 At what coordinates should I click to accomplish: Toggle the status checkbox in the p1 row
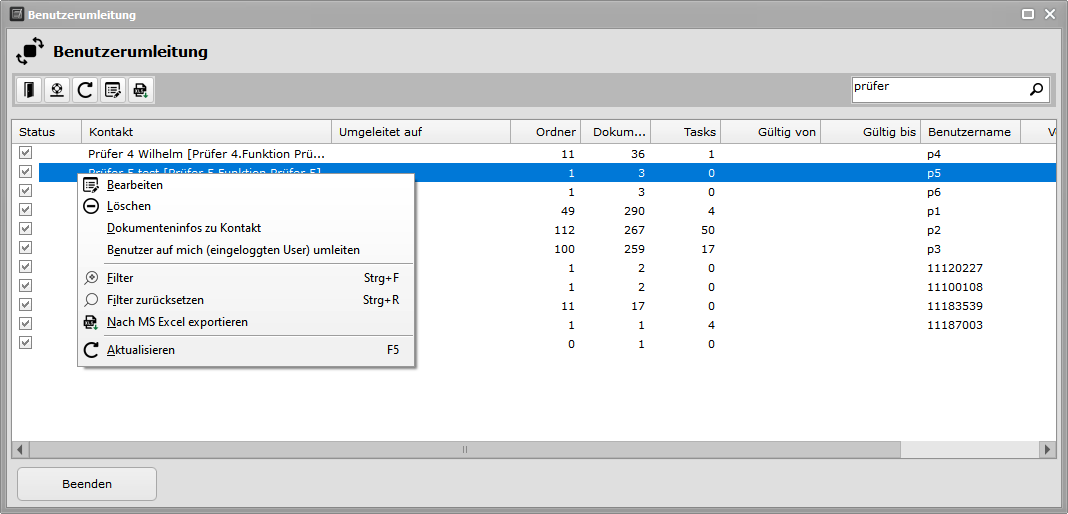[26, 210]
